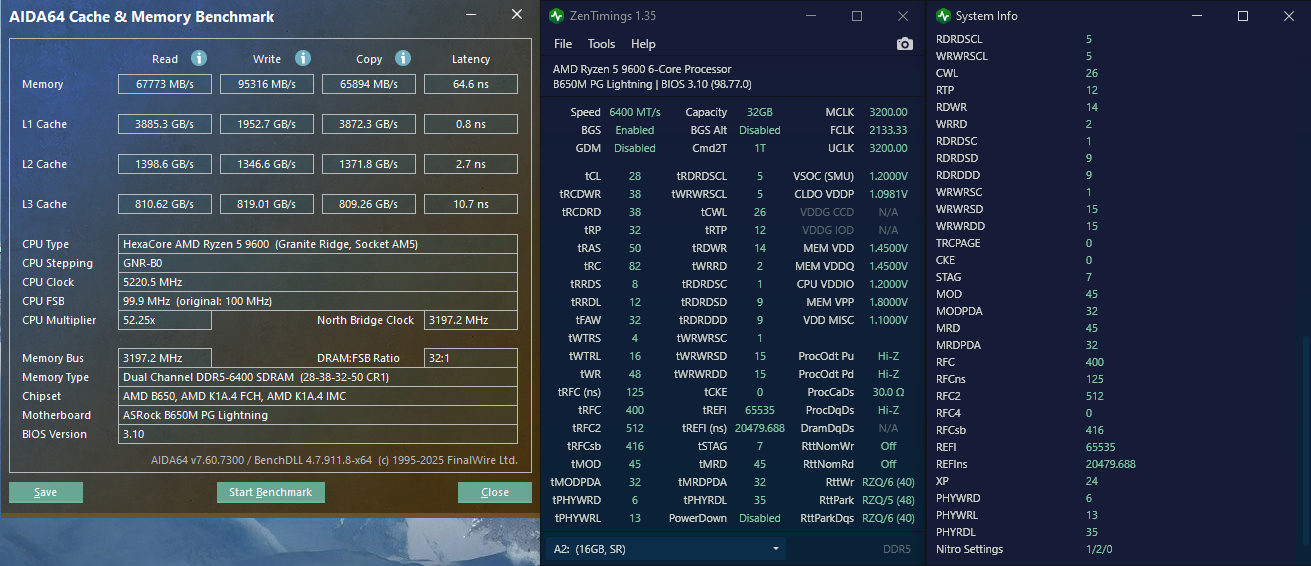Image resolution: width=1311 pixels, height=566 pixels.
Task: Click the MEM VPP 1.8000V value
Action: click(x=888, y=302)
